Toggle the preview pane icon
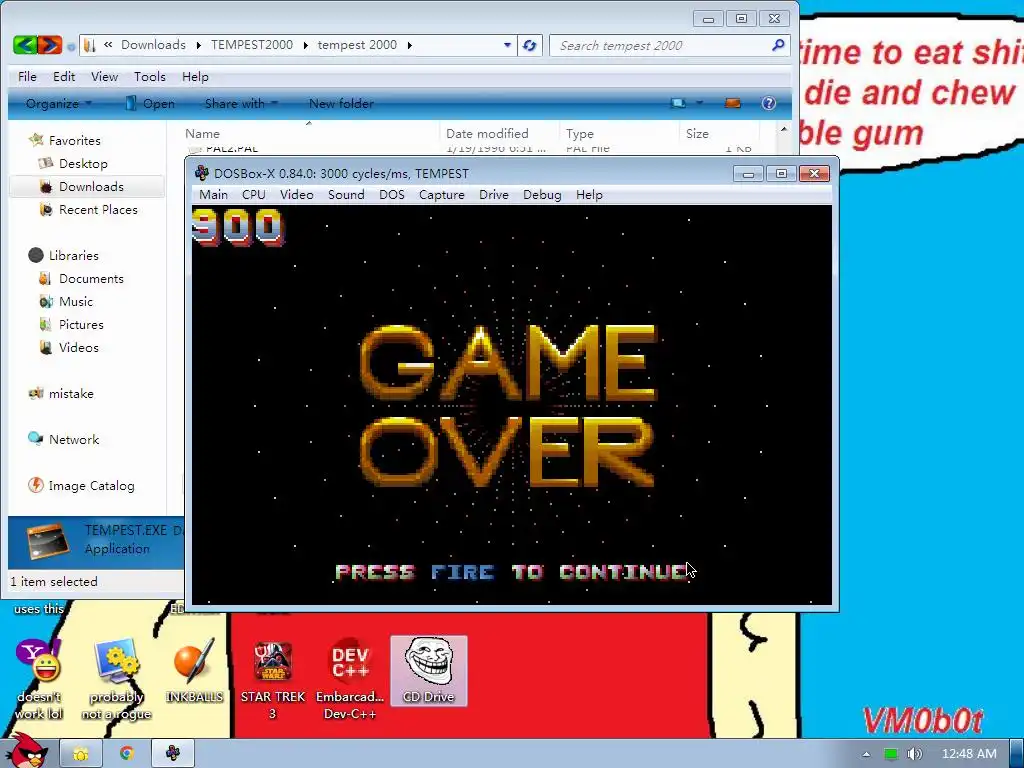1024x768 pixels. tap(733, 103)
